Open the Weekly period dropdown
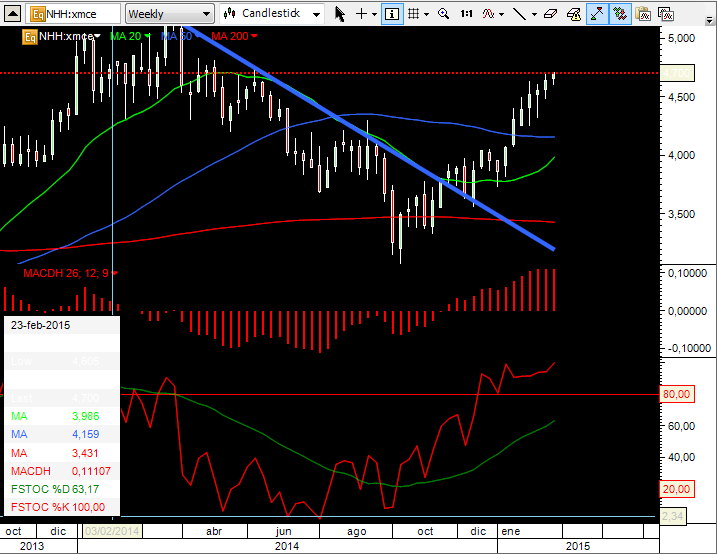 (170, 14)
